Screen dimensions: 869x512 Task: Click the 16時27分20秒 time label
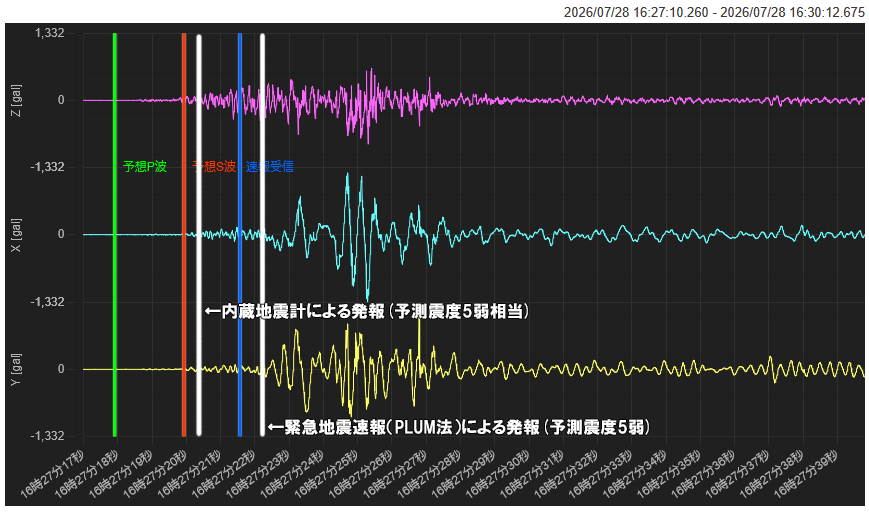(155, 473)
